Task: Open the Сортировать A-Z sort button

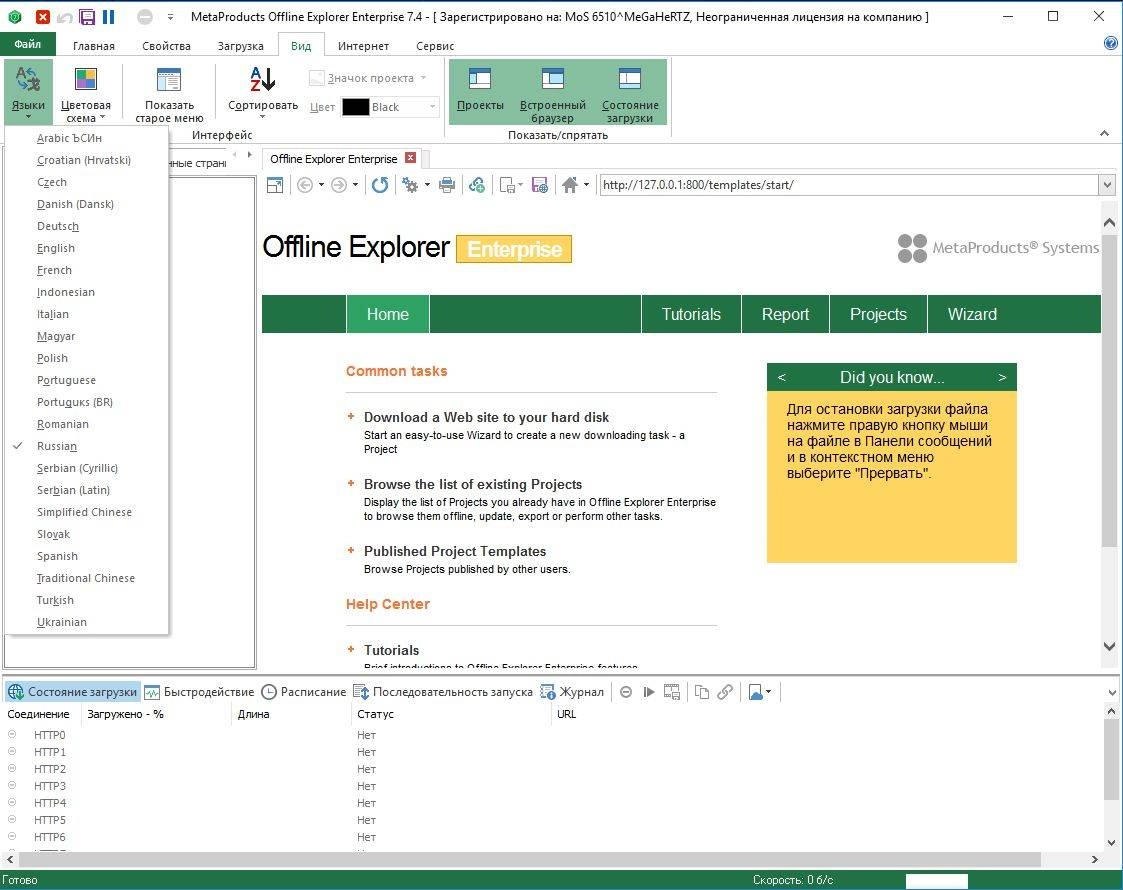Action: coord(262,92)
